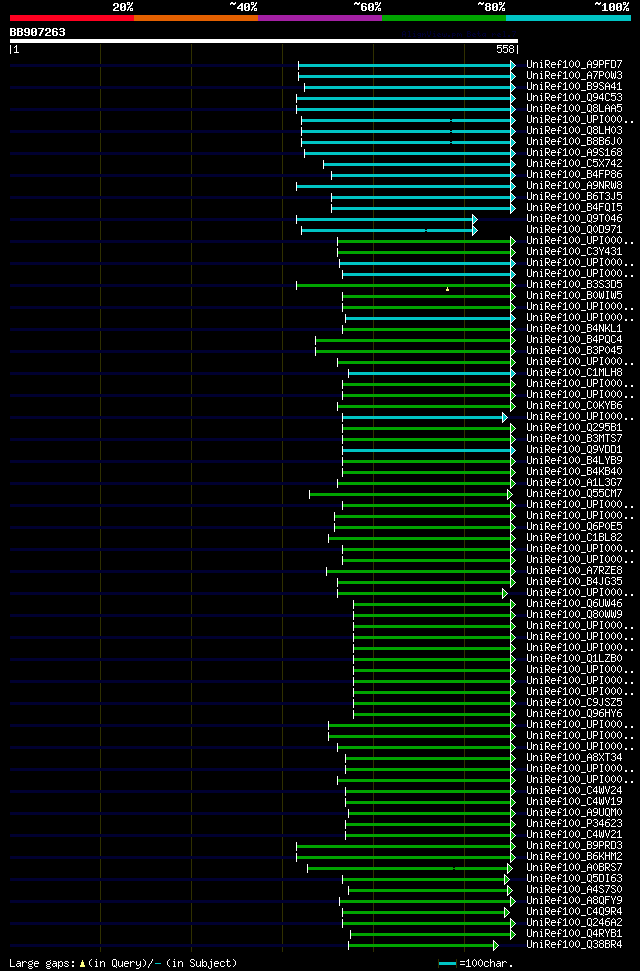Select the UniRef100_B4PQC4 label
The width and height of the screenshot is (640, 971).
click(574, 340)
